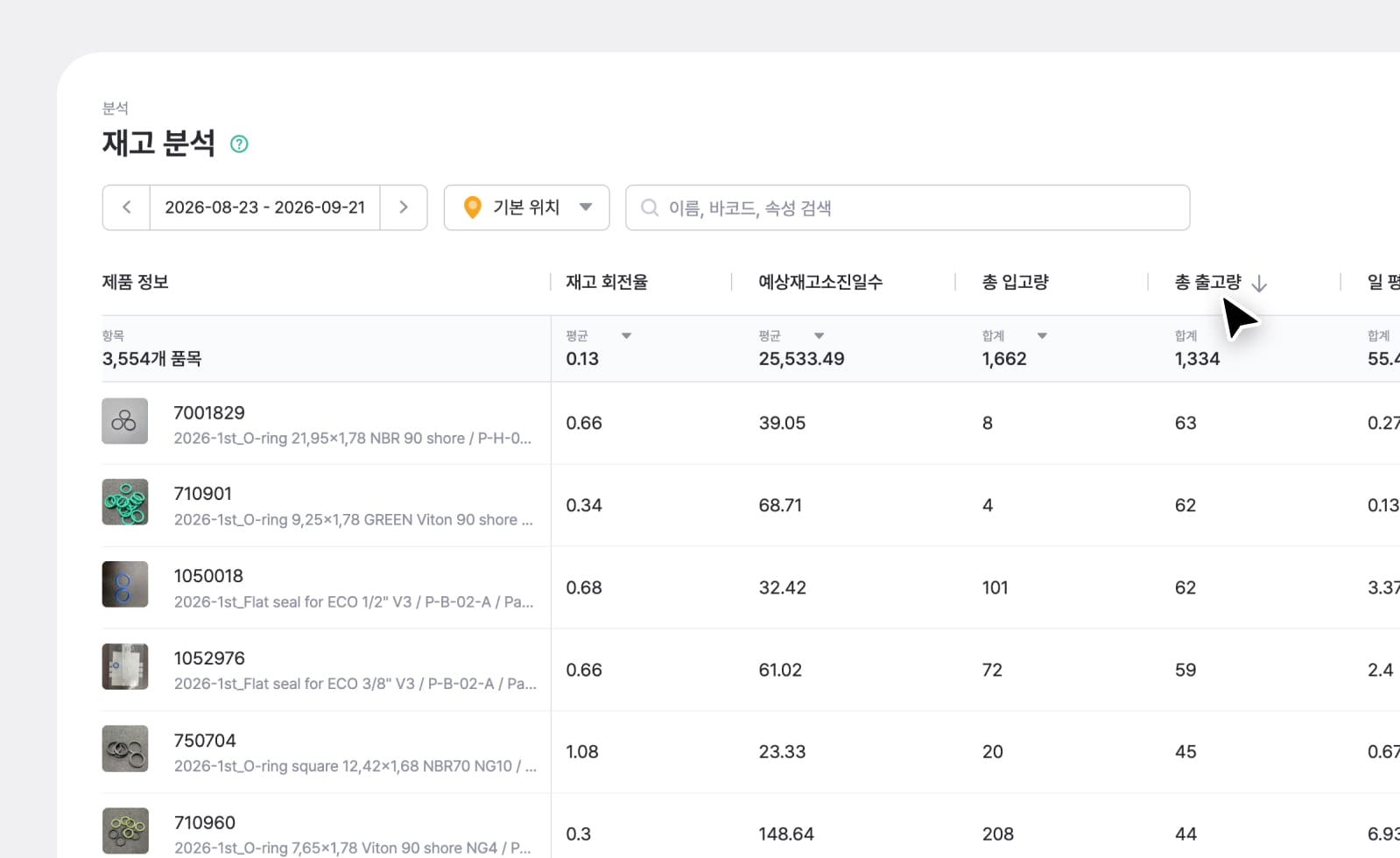Click the total outbound value 1,334
This screenshot has height=858, width=1400.
click(1197, 359)
